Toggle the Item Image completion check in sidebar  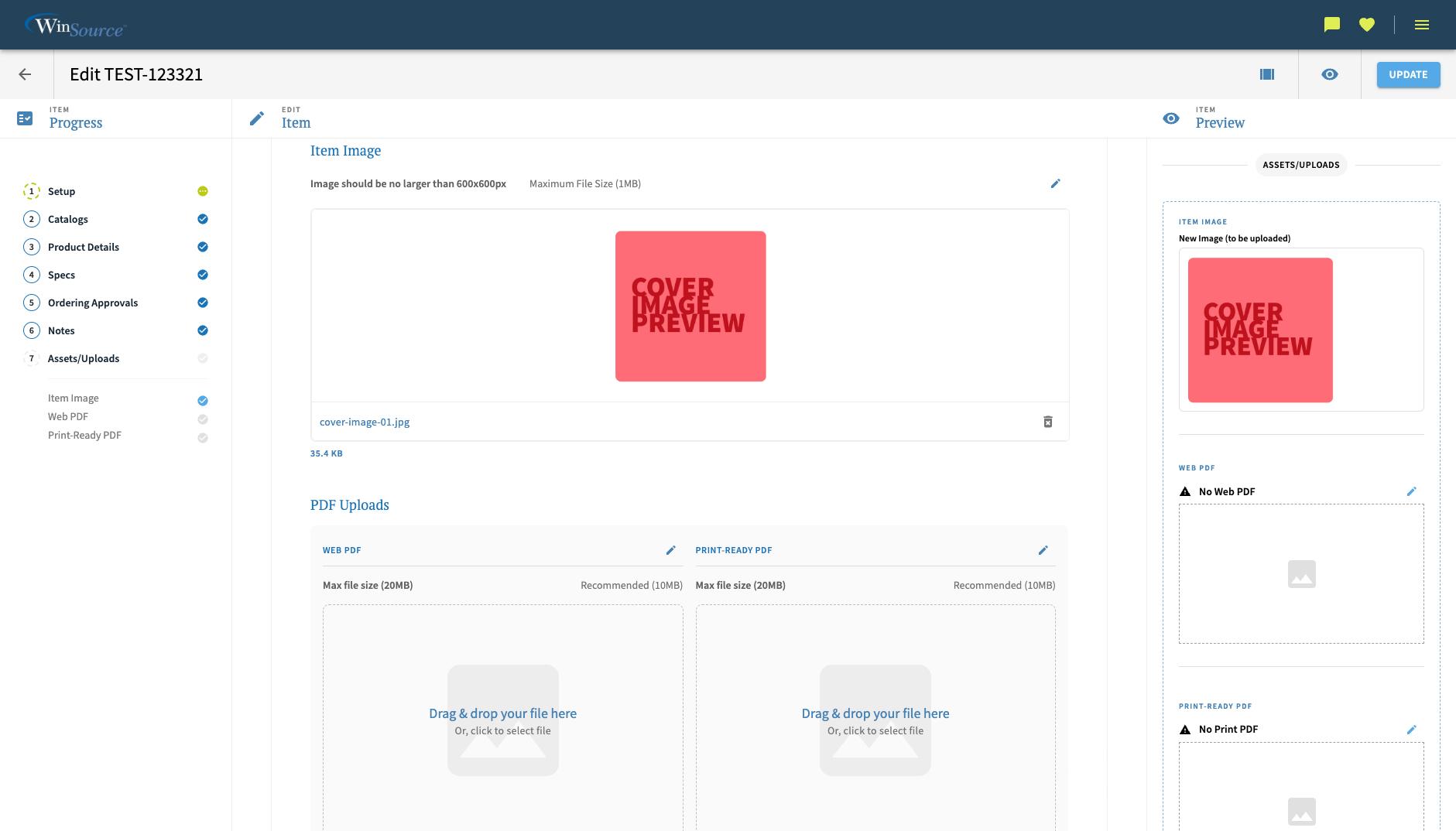[202, 400]
